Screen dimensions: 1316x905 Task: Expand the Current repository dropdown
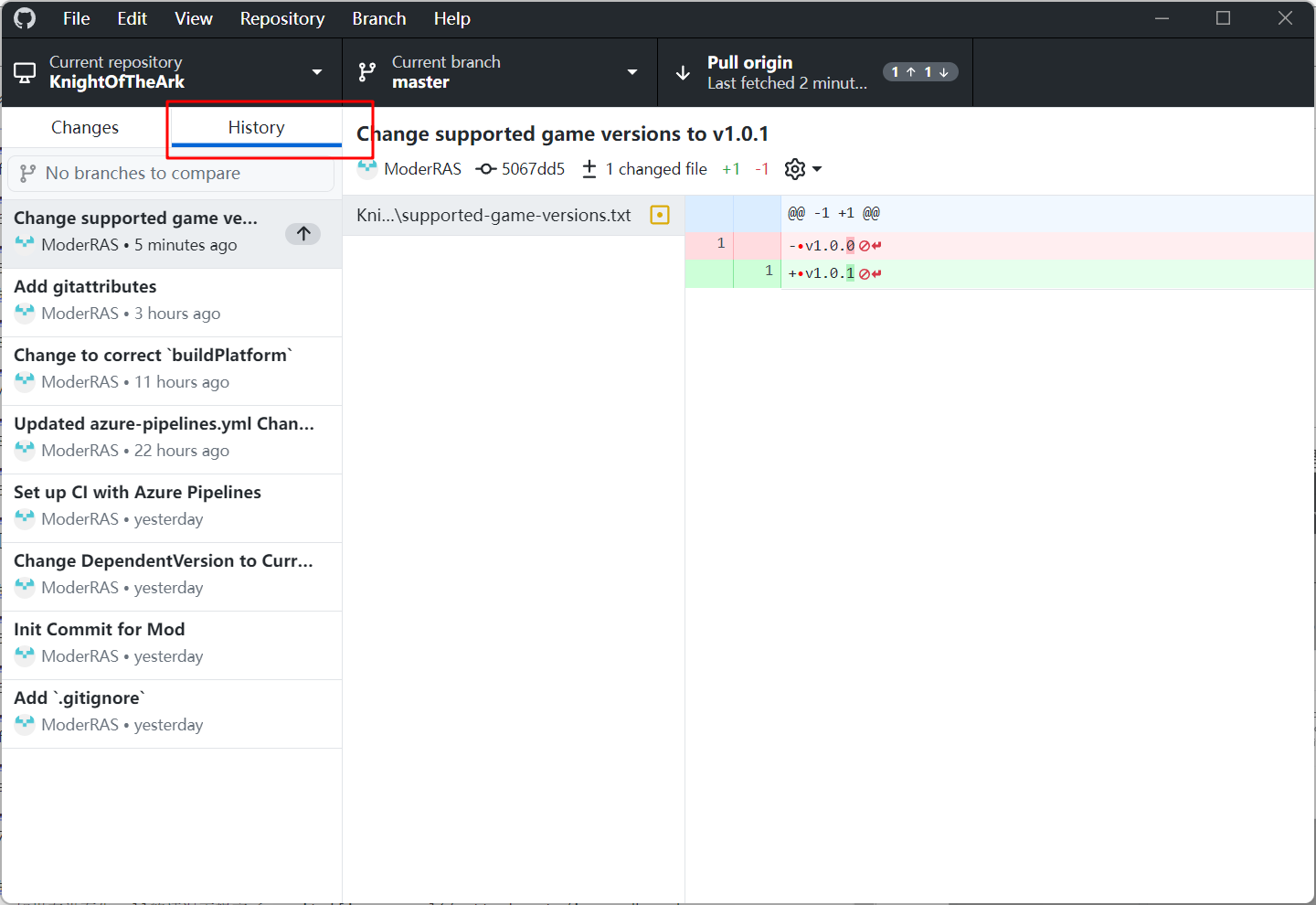(317, 72)
